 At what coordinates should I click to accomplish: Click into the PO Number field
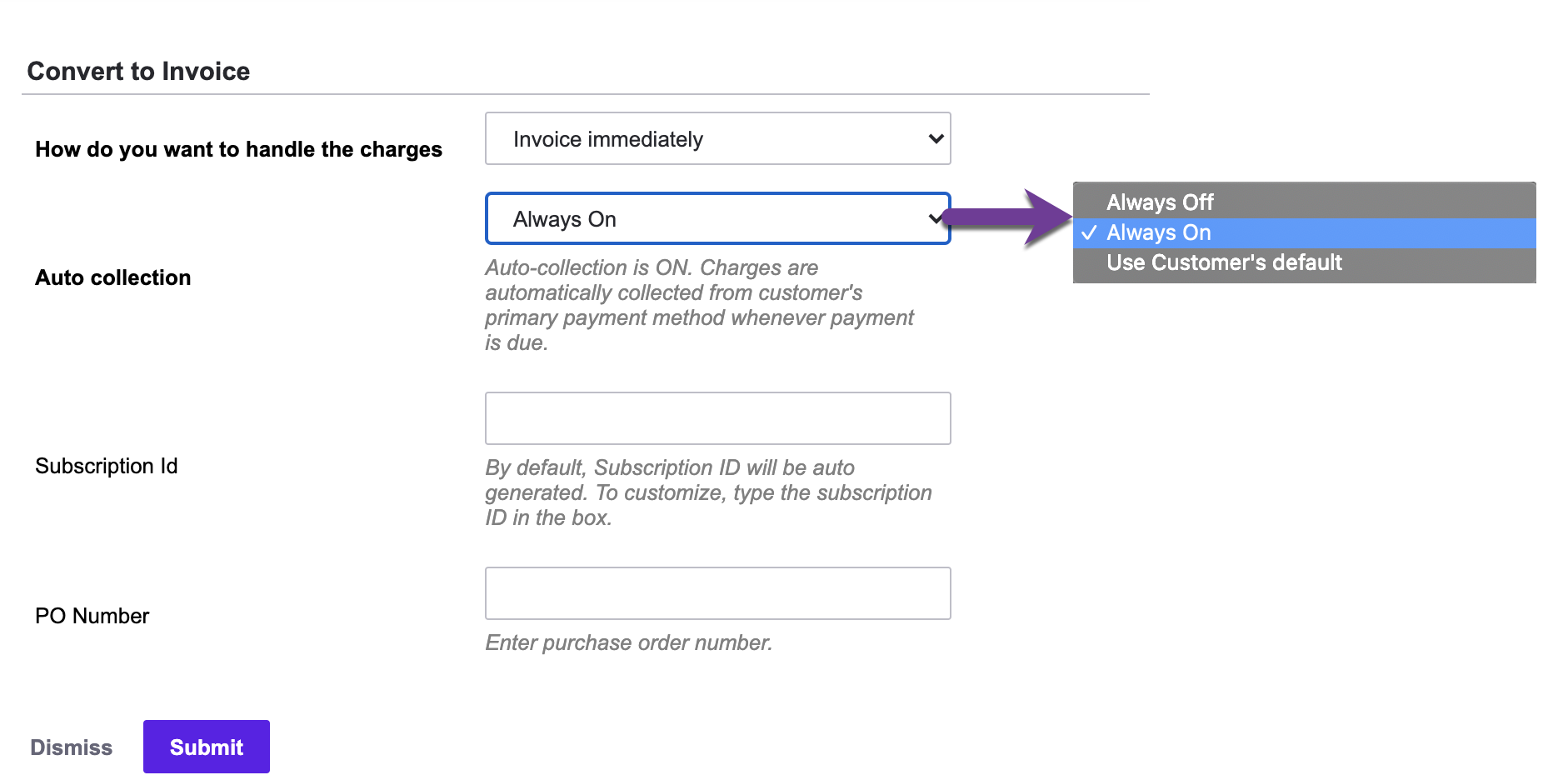click(x=717, y=593)
